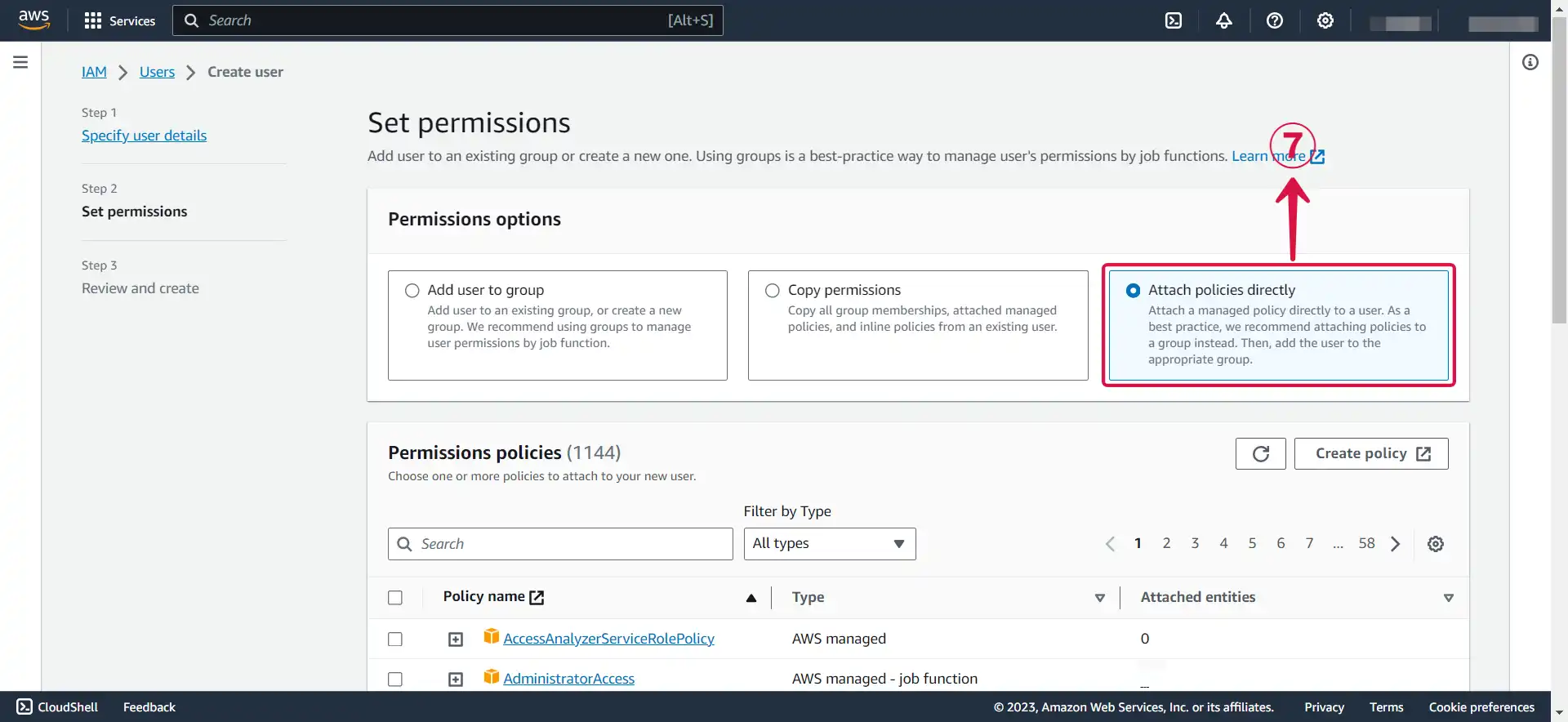
Task: Go to policies page 58
Action: (x=1366, y=543)
